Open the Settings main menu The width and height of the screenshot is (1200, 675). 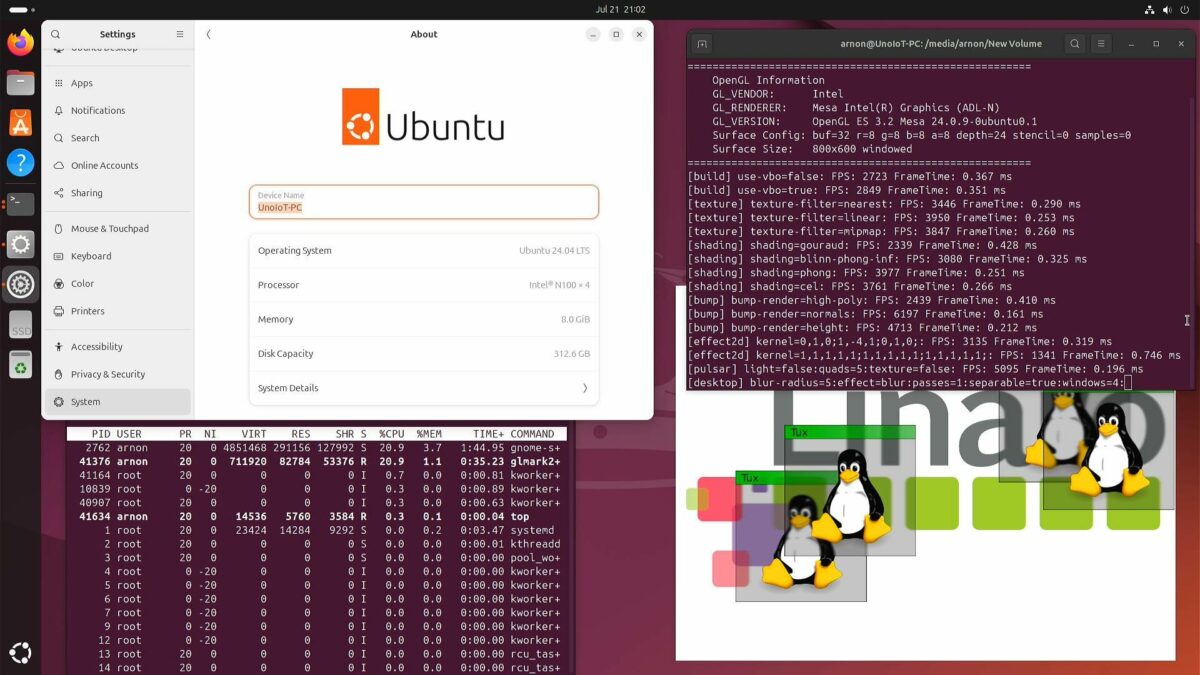[180, 34]
